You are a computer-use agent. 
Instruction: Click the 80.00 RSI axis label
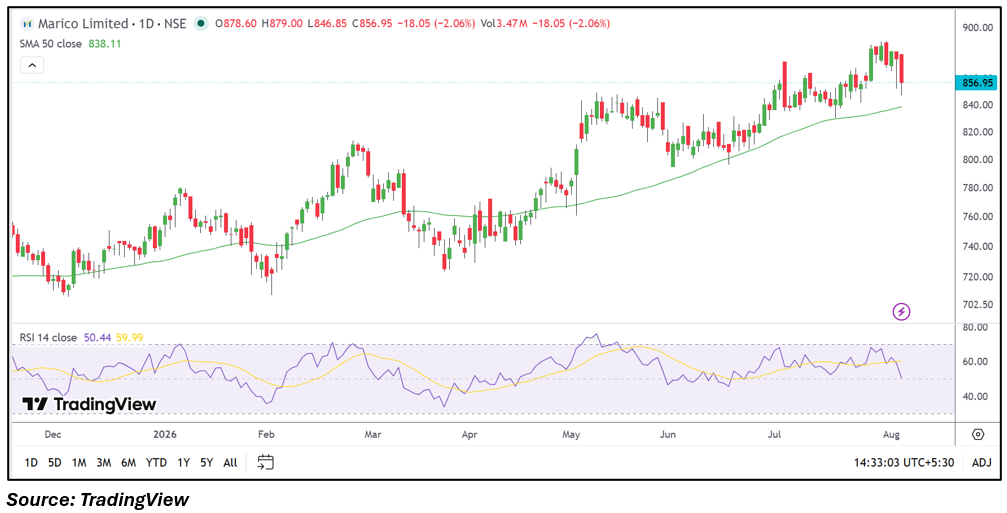point(974,327)
